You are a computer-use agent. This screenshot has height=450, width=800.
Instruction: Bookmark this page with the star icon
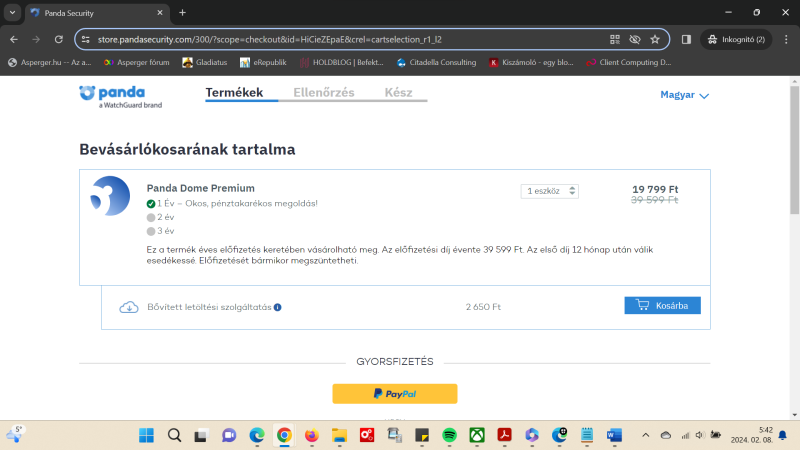(655, 39)
